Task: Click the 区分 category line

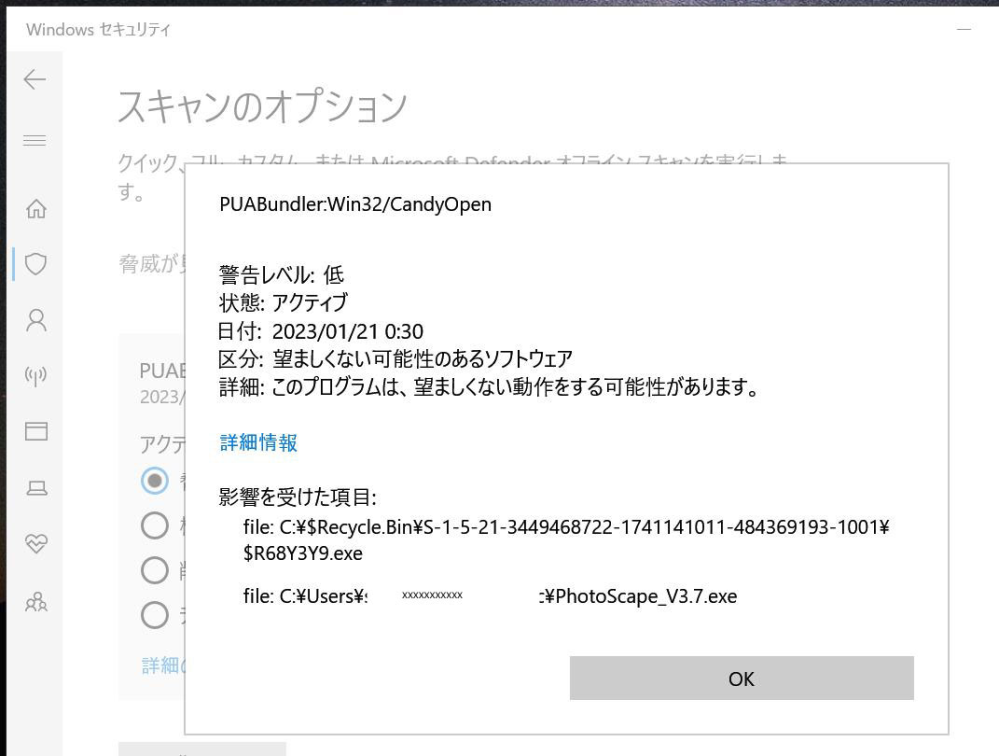Action: point(395,359)
